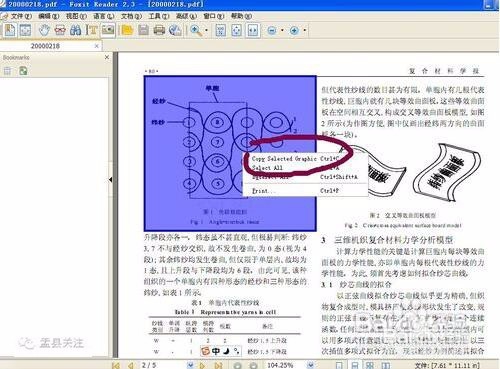Click the Fit Page icon

click(x=236, y=30)
